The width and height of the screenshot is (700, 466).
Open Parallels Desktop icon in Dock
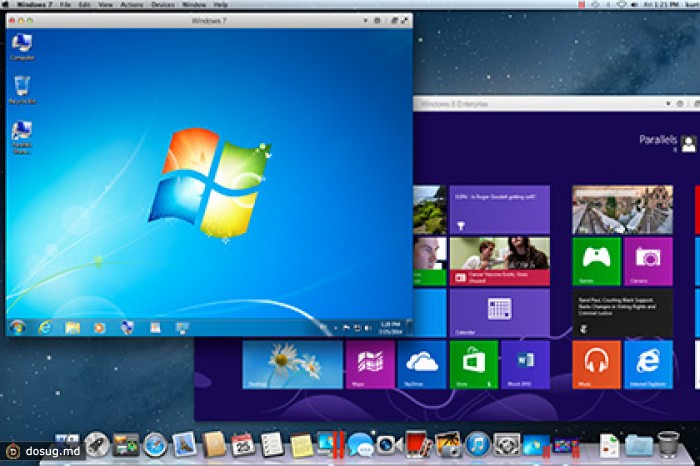click(x=331, y=445)
